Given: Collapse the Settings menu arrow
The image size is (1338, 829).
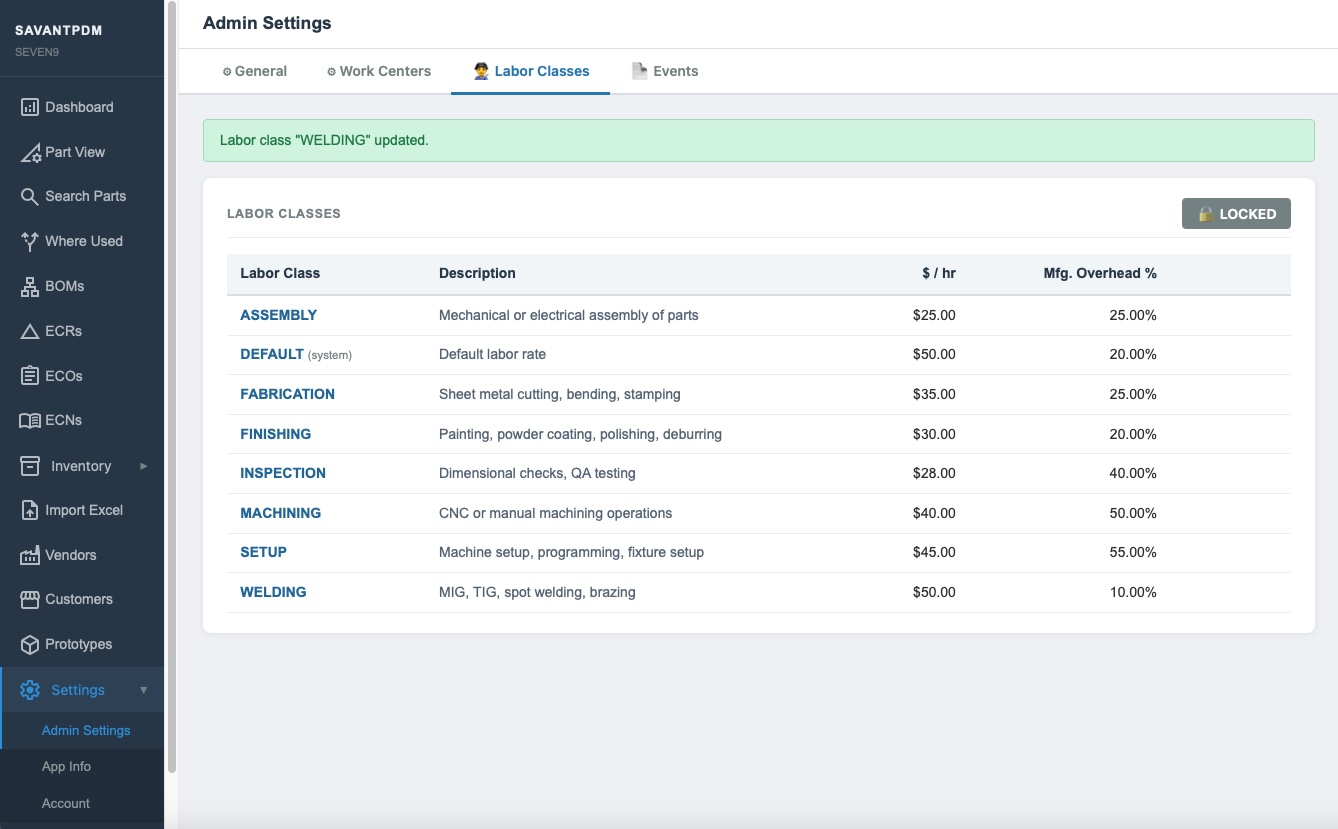Looking at the screenshot, I should 143,690.
